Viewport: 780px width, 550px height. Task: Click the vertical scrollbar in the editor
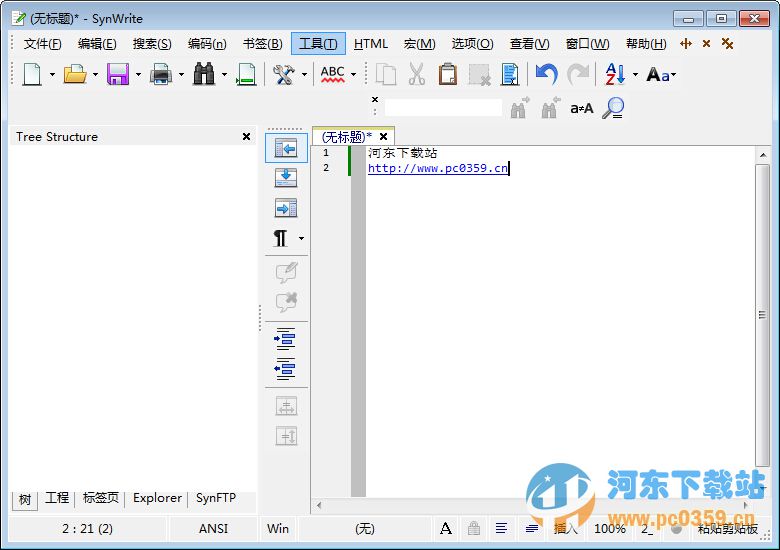tap(762, 315)
